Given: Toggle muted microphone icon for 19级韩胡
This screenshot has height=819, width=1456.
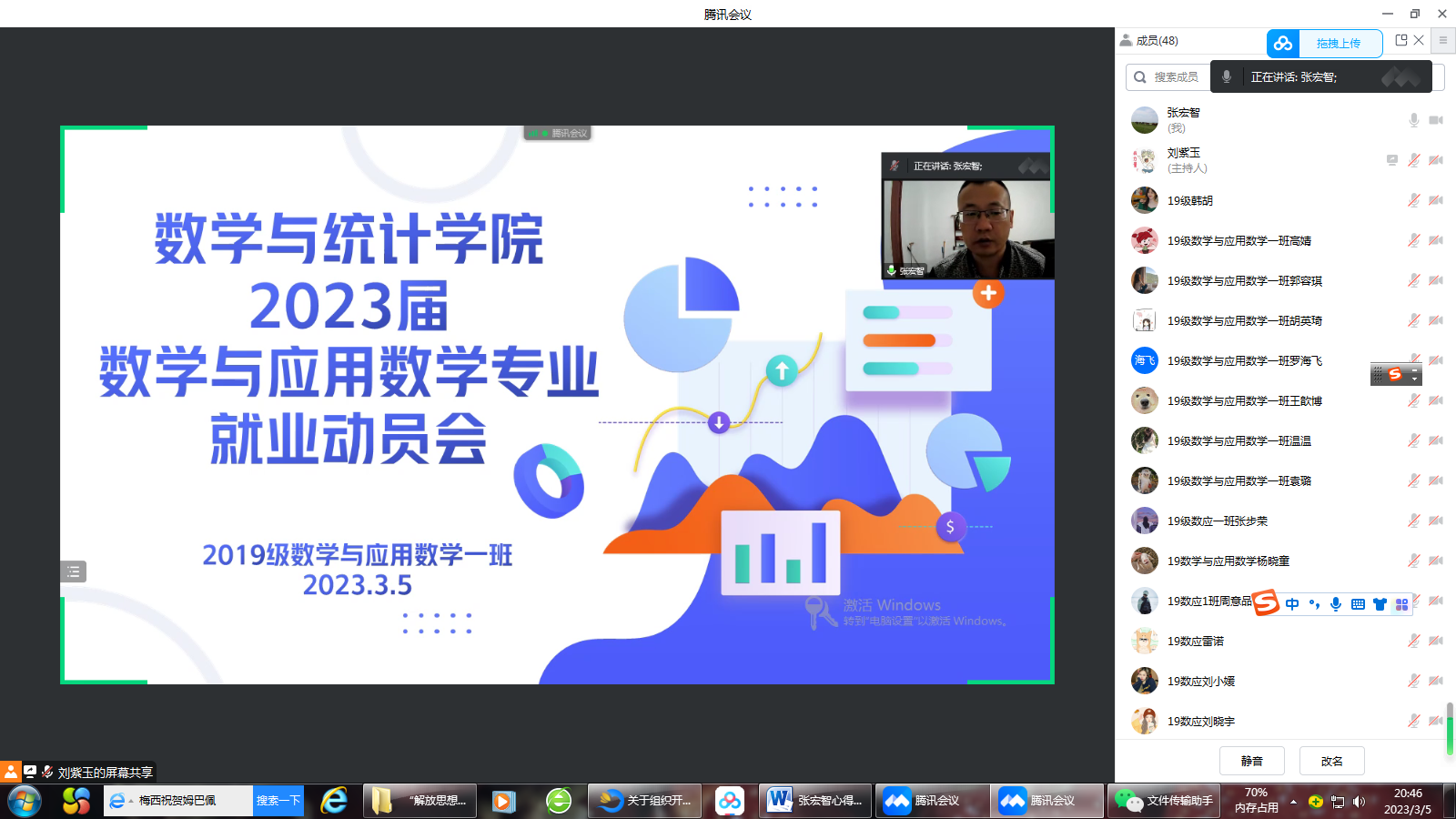Looking at the screenshot, I should click(x=1413, y=200).
